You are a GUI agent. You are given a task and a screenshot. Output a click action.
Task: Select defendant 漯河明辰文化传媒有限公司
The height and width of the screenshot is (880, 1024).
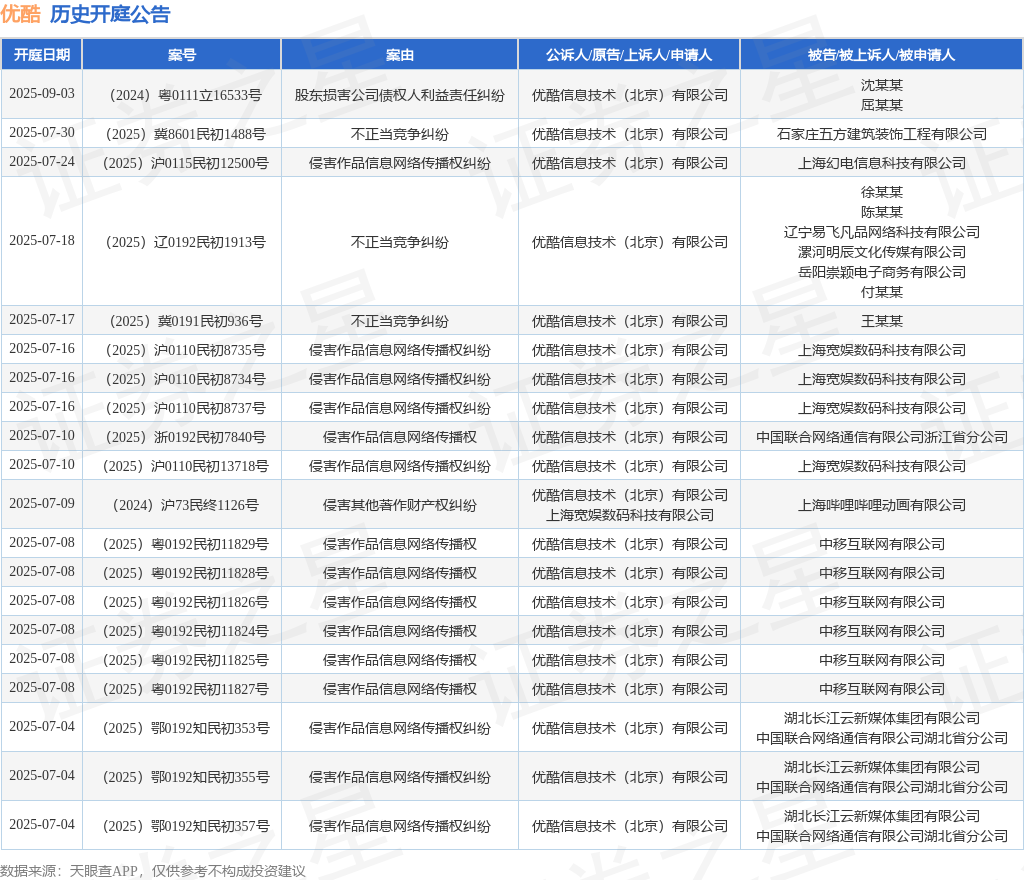tap(882, 252)
